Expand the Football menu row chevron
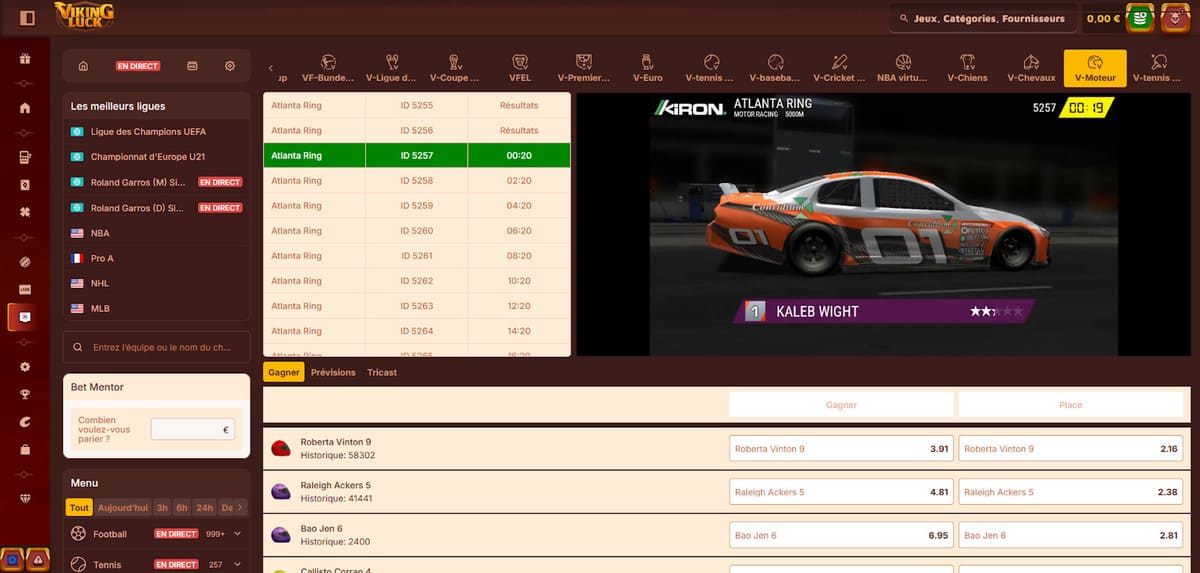Screen dimensions: 1200x573 pyautogui.click(x=238, y=534)
